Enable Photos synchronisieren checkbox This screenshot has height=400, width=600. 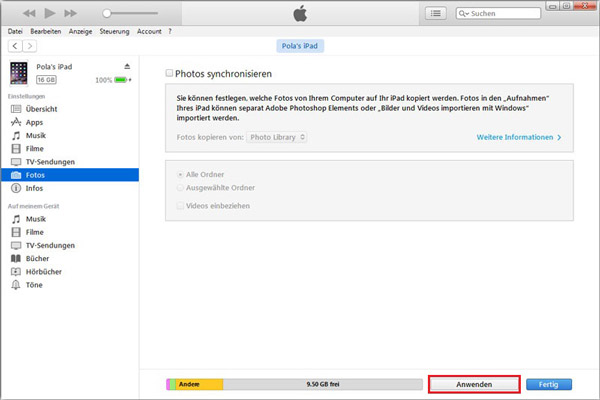pyautogui.click(x=169, y=73)
